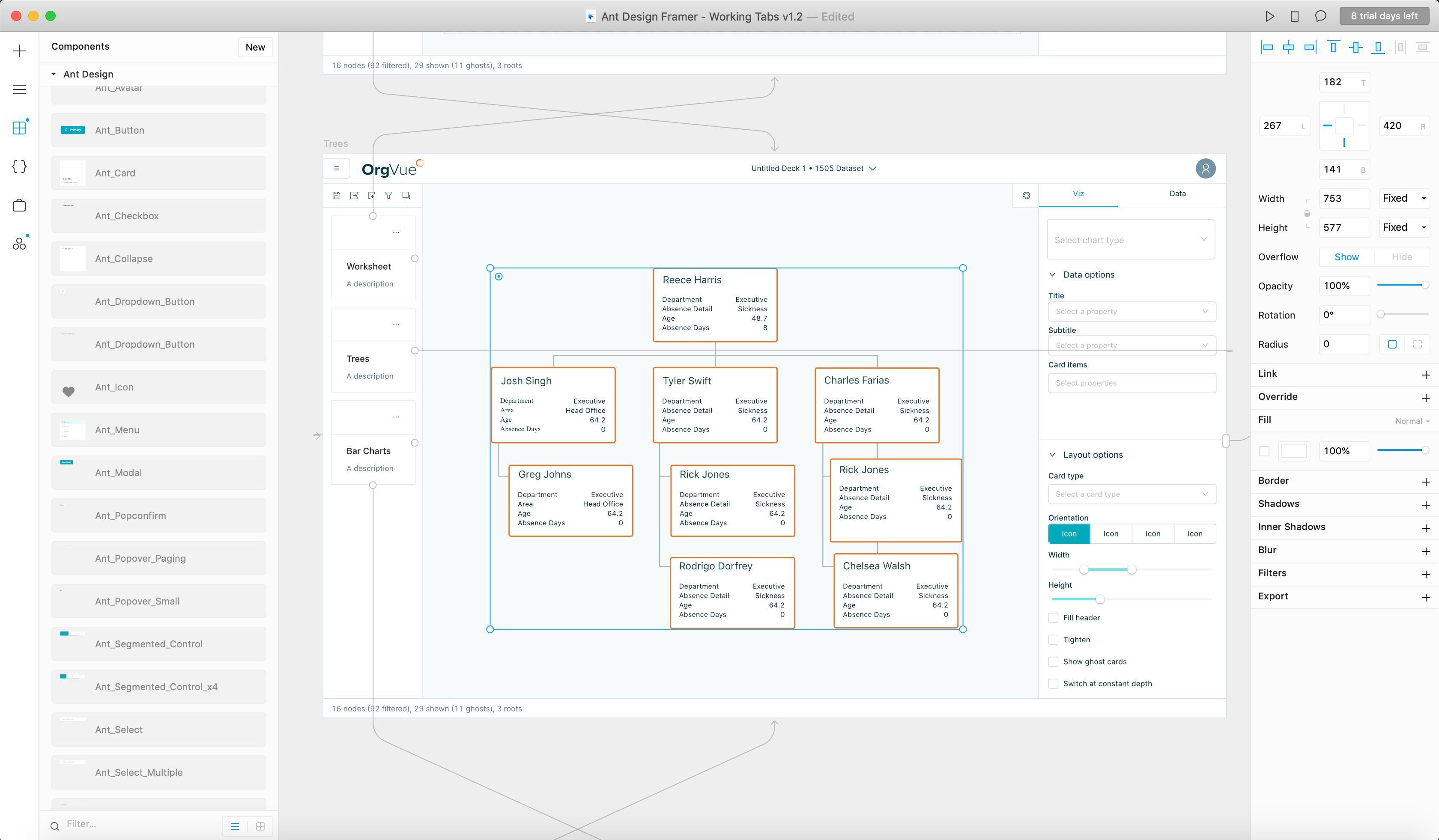The height and width of the screenshot is (840, 1439).
Task: Check the Show ghost cards option
Action: tap(1054, 662)
